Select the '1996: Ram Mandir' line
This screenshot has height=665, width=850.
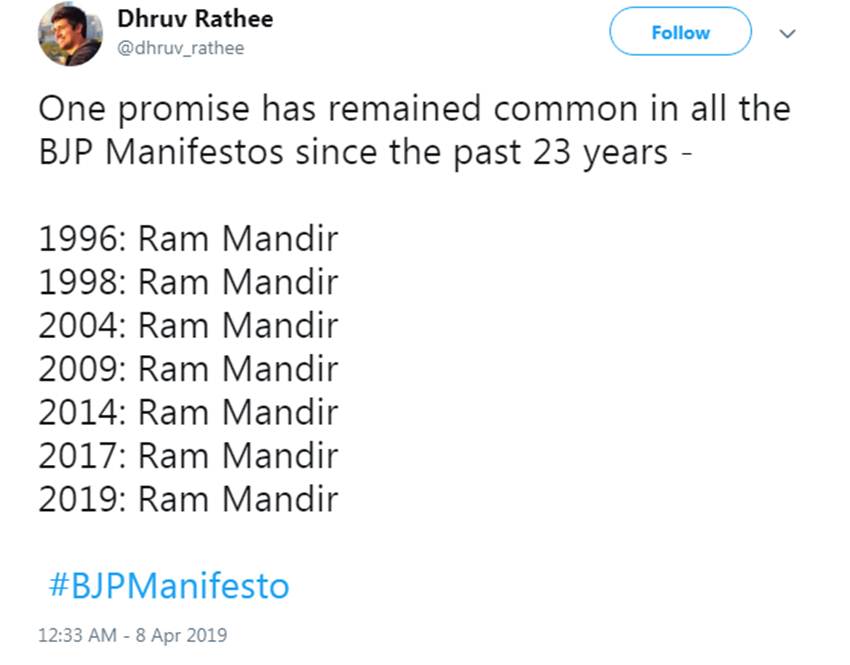coord(188,240)
